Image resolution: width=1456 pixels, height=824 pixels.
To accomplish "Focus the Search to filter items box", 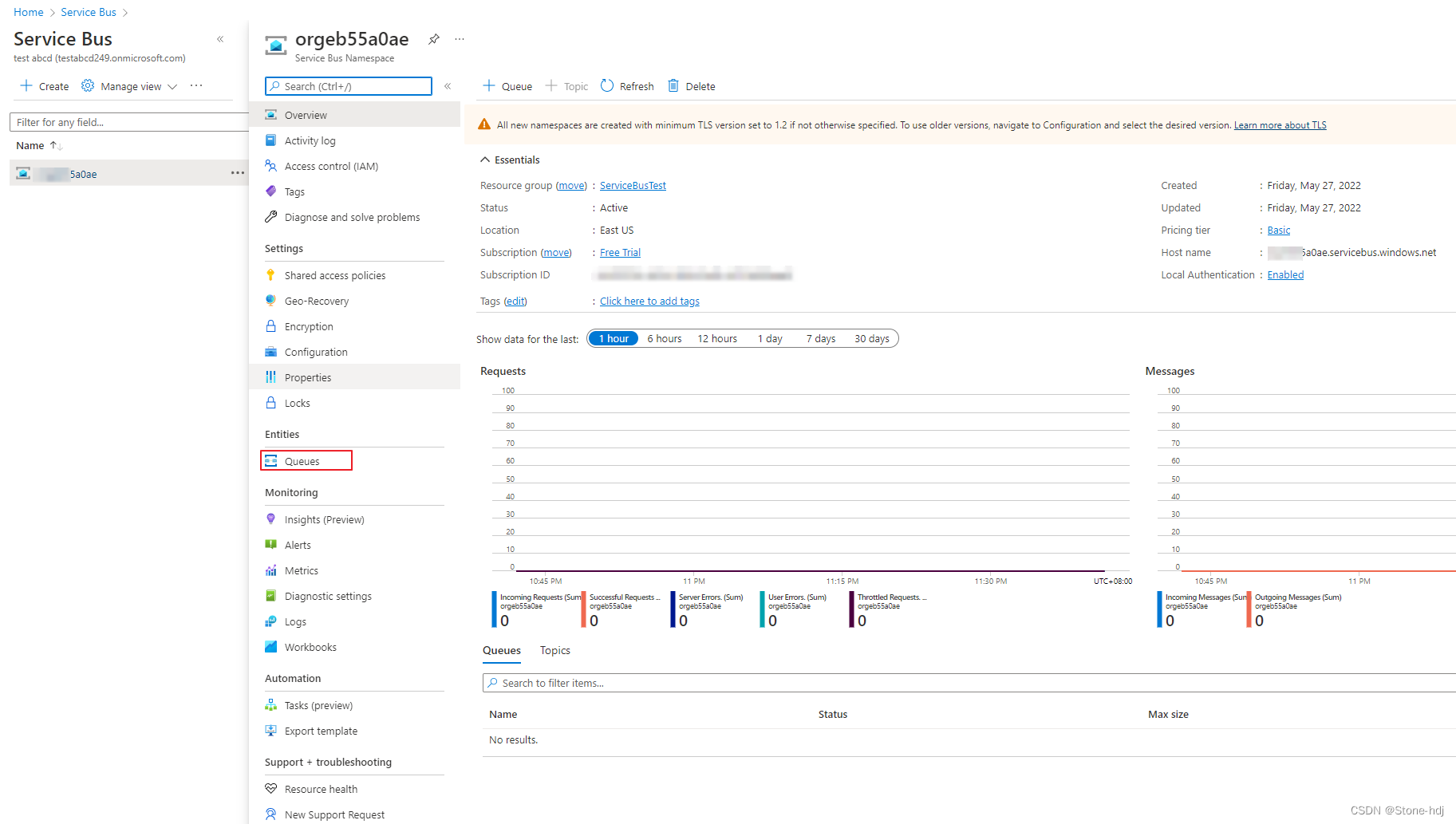I will pyautogui.click(x=969, y=683).
